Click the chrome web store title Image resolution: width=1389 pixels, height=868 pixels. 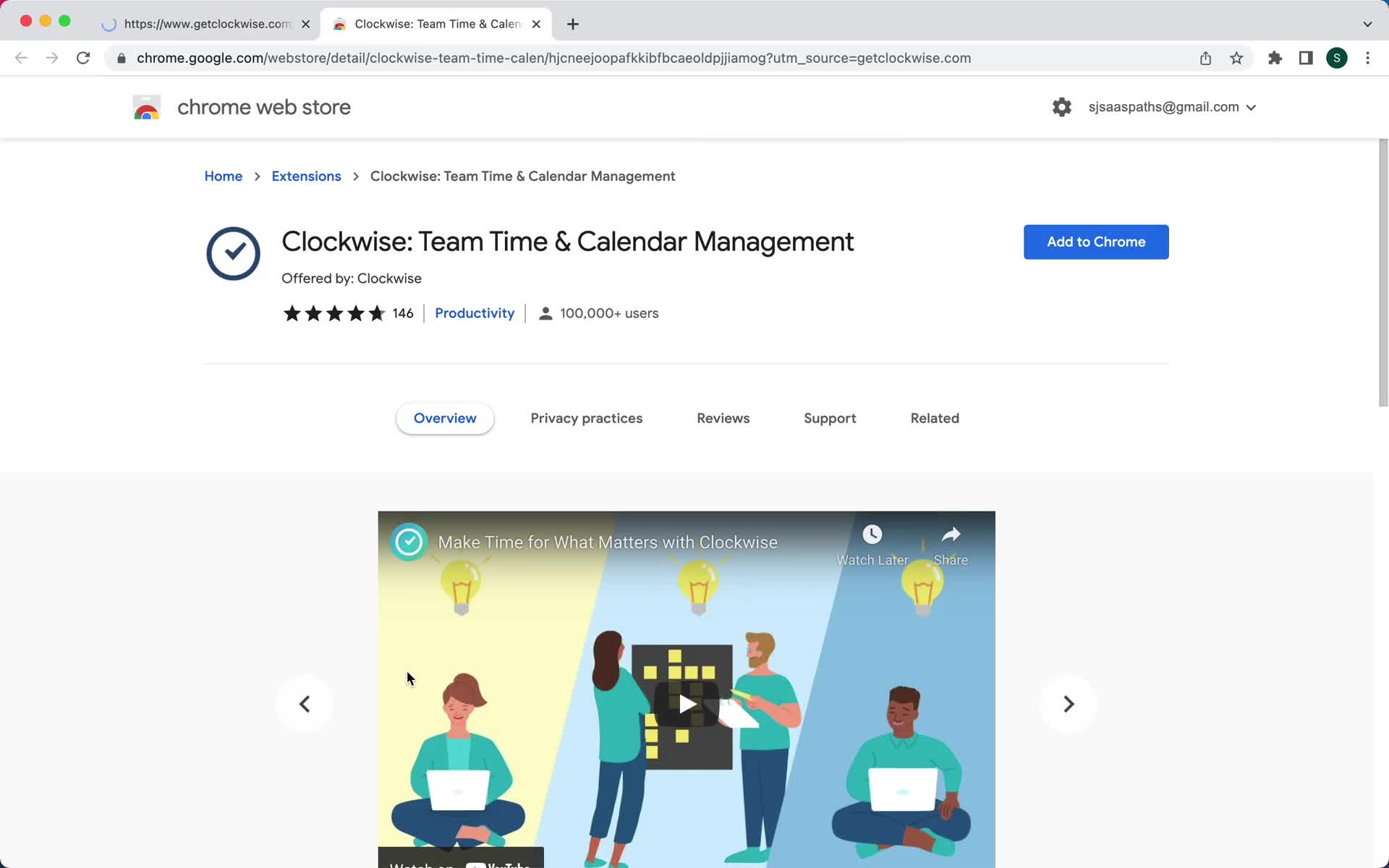coord(264,107)
